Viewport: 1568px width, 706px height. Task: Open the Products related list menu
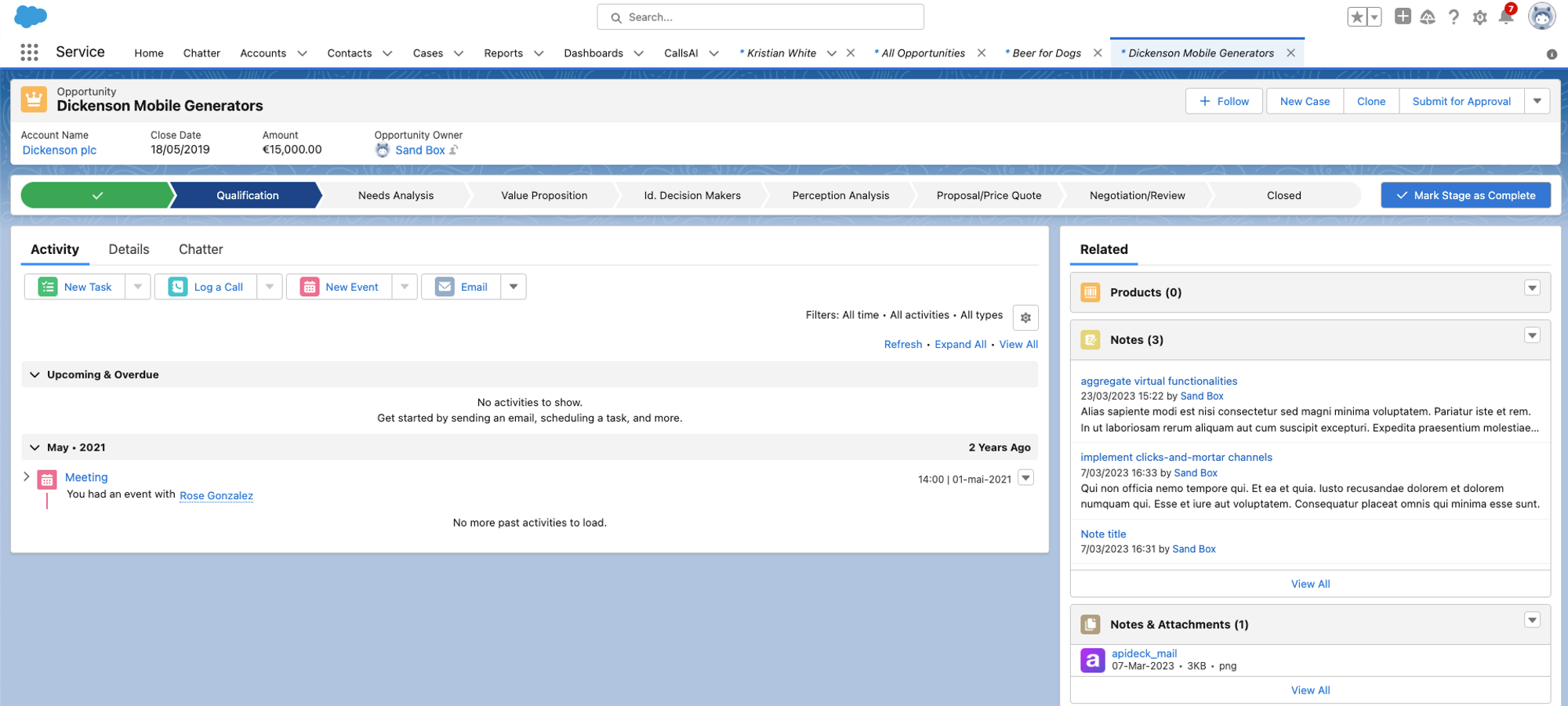tap(1532, 288)
